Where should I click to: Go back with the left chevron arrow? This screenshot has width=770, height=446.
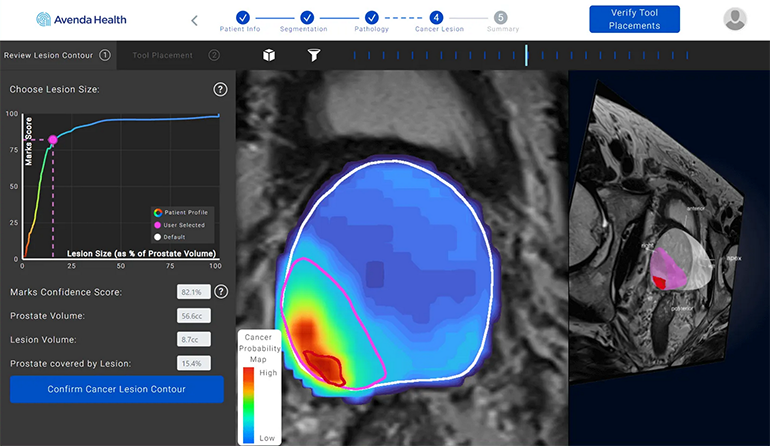click(x=194, y=20)
